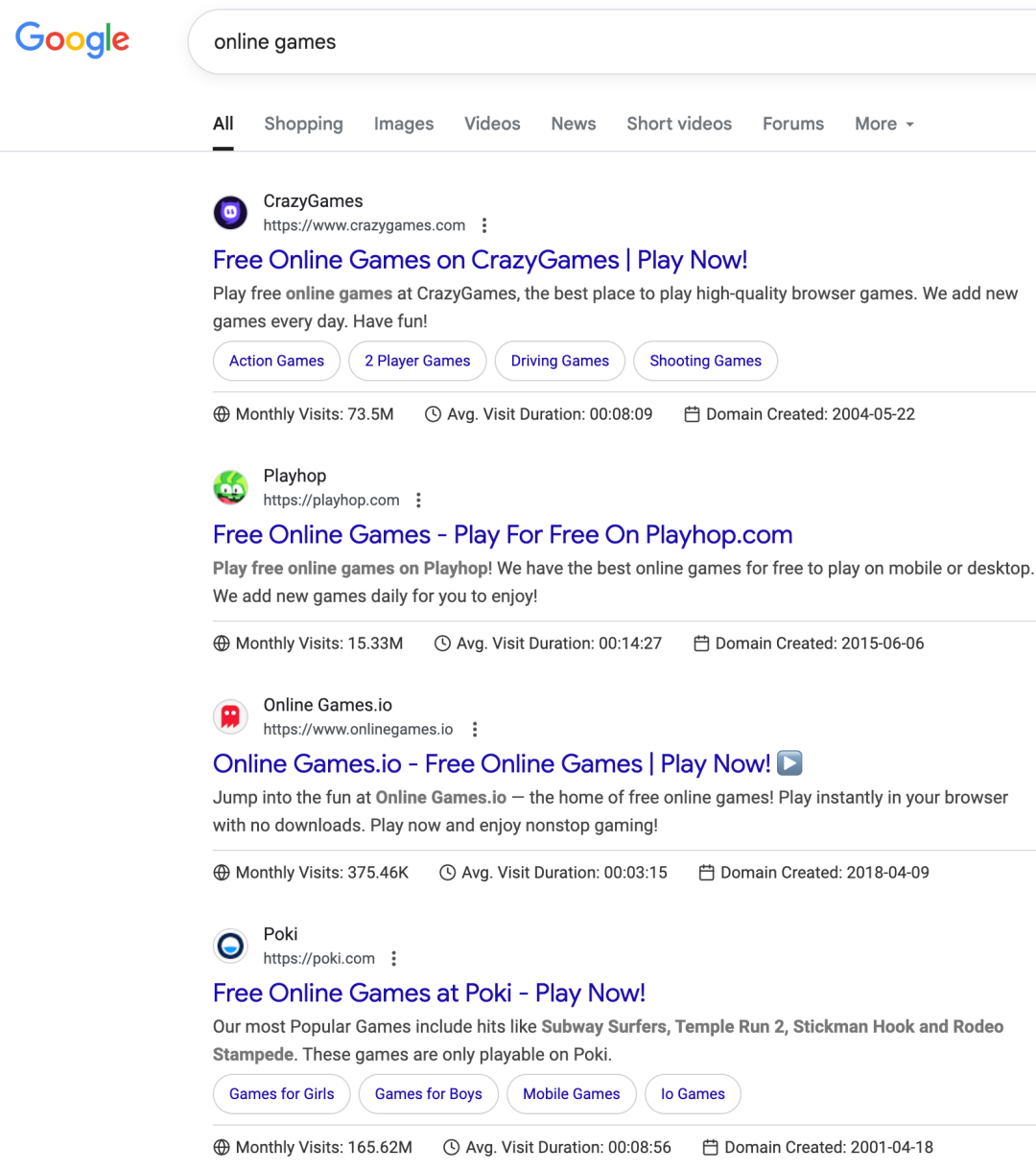
Task: Open the three-dot menu for the CrazyGames result
Action: pos(484,225)
